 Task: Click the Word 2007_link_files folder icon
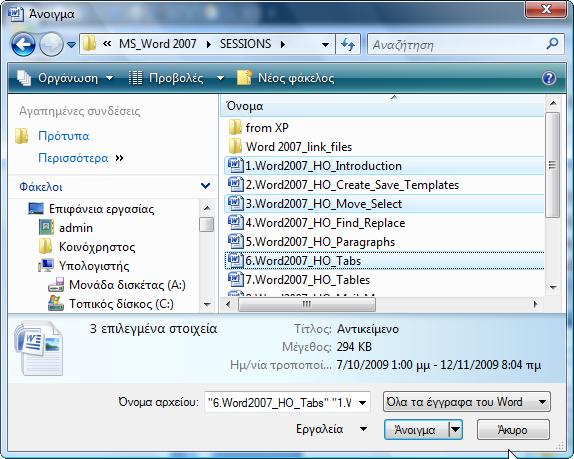[235, 146]
